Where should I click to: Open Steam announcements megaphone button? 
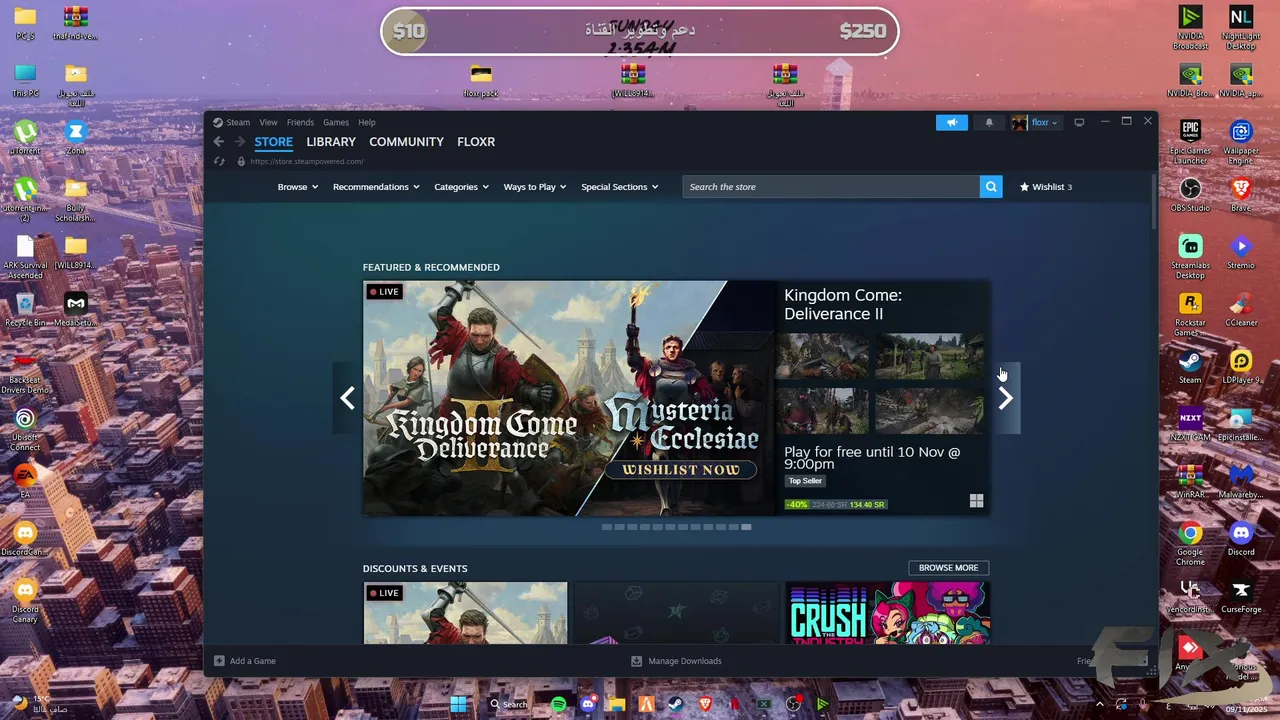tap(952, 122)
